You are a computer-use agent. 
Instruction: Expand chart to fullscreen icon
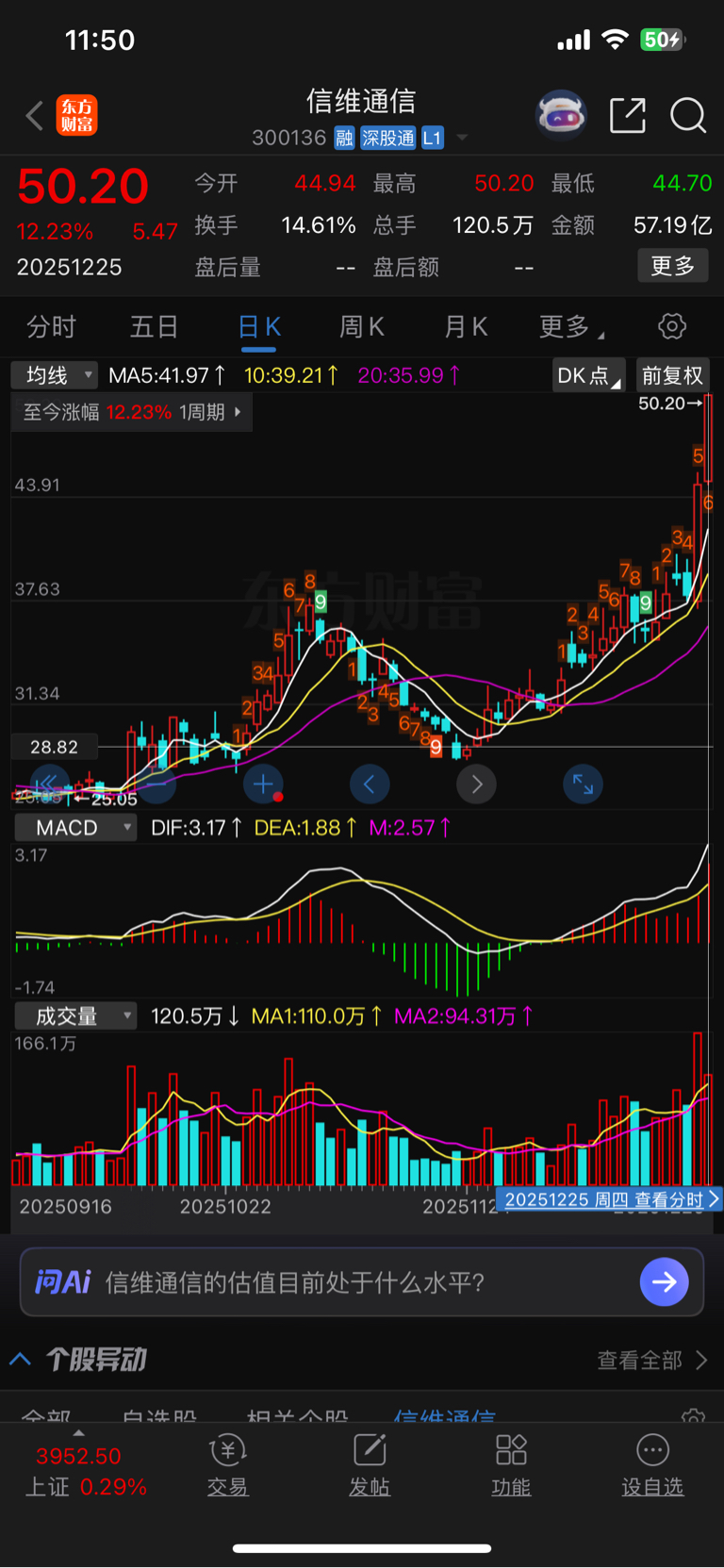583,784
